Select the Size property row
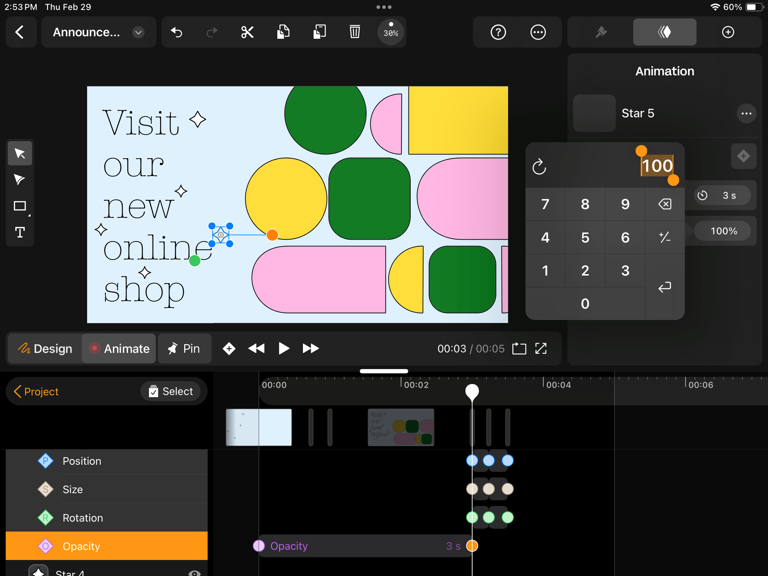Image resolution: width=768 pixels, height=576 pixels. pyautogui.click(x=107, y=489)
